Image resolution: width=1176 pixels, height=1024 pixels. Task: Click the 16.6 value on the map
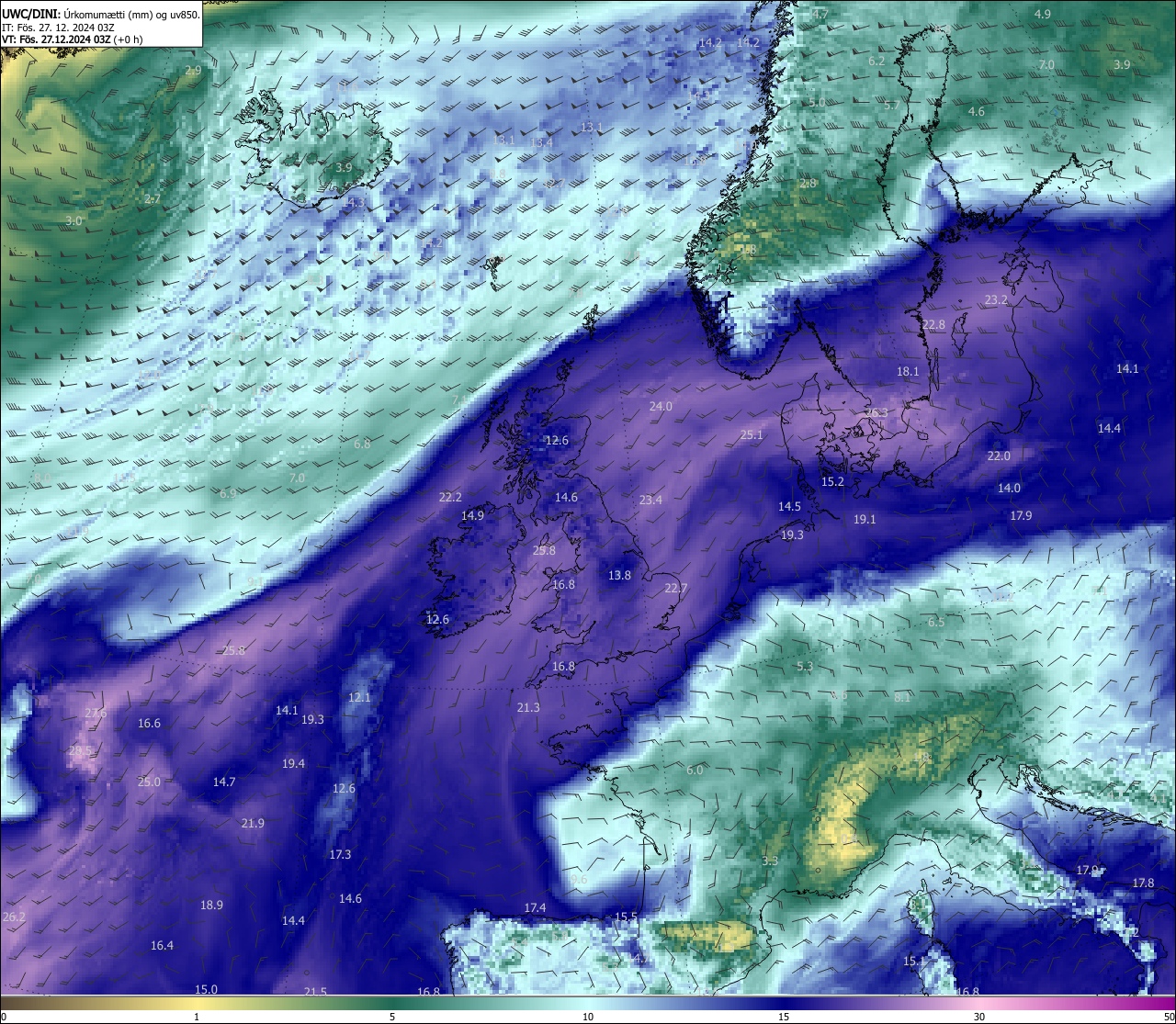[x=149, y=724]
